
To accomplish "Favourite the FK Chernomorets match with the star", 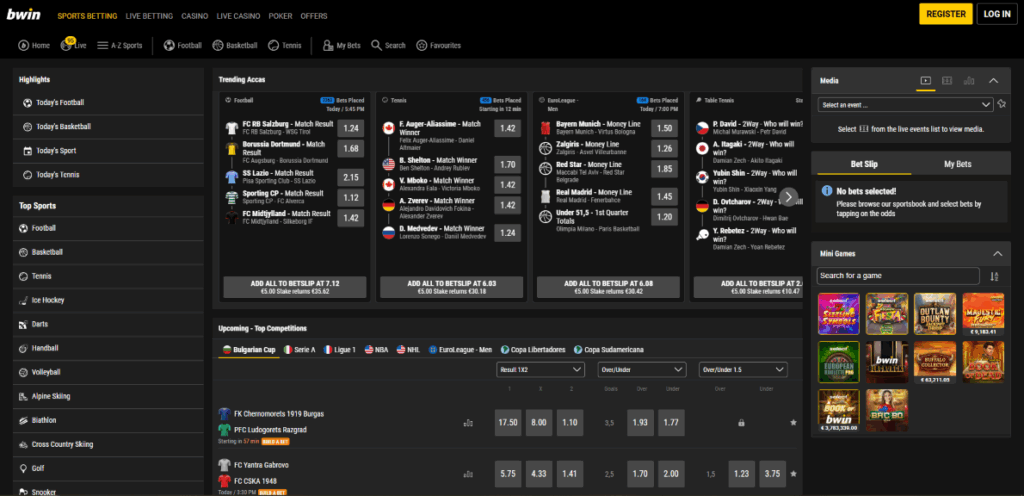I will 793,423.
